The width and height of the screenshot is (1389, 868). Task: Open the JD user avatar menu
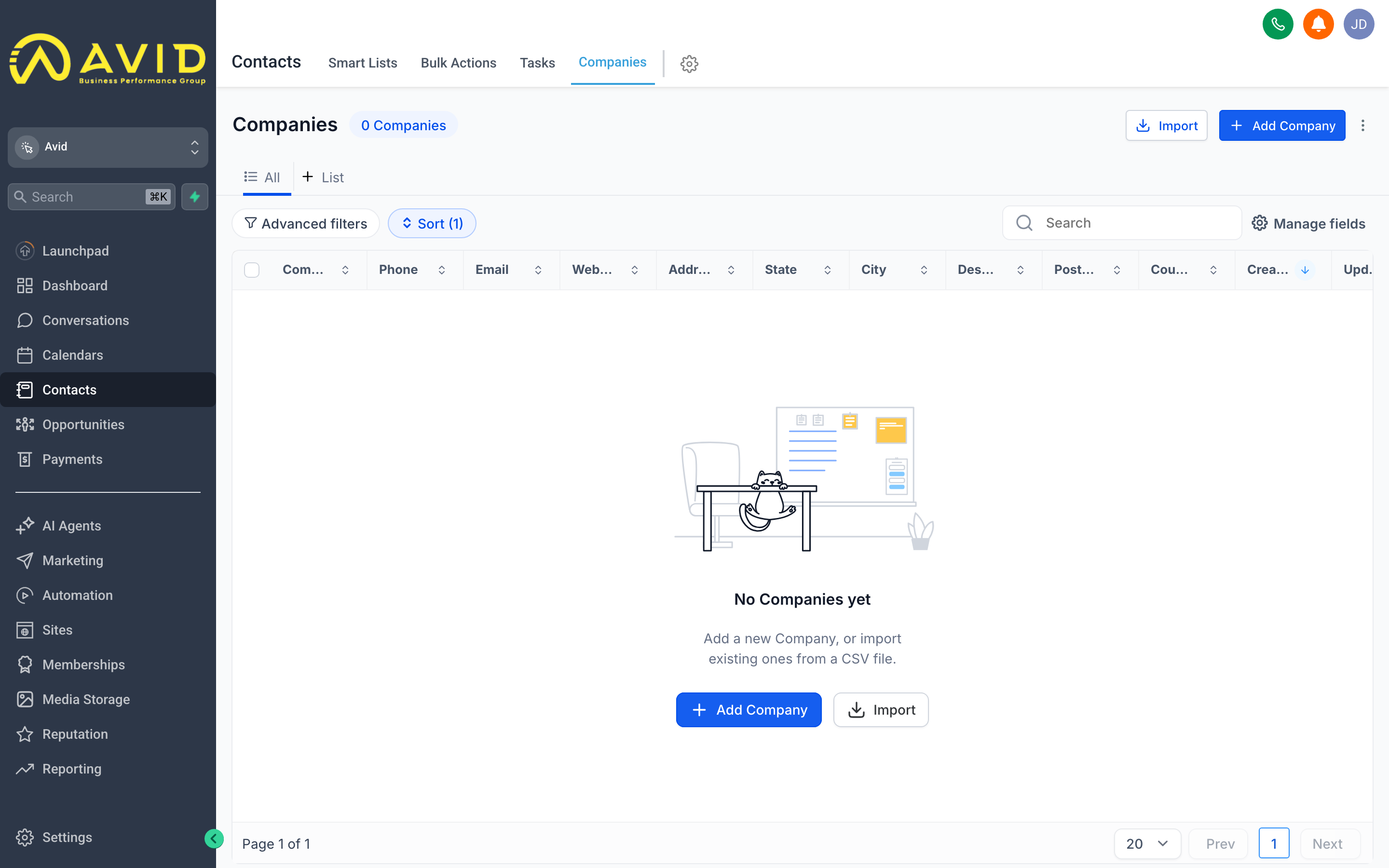pos(1359,24)
